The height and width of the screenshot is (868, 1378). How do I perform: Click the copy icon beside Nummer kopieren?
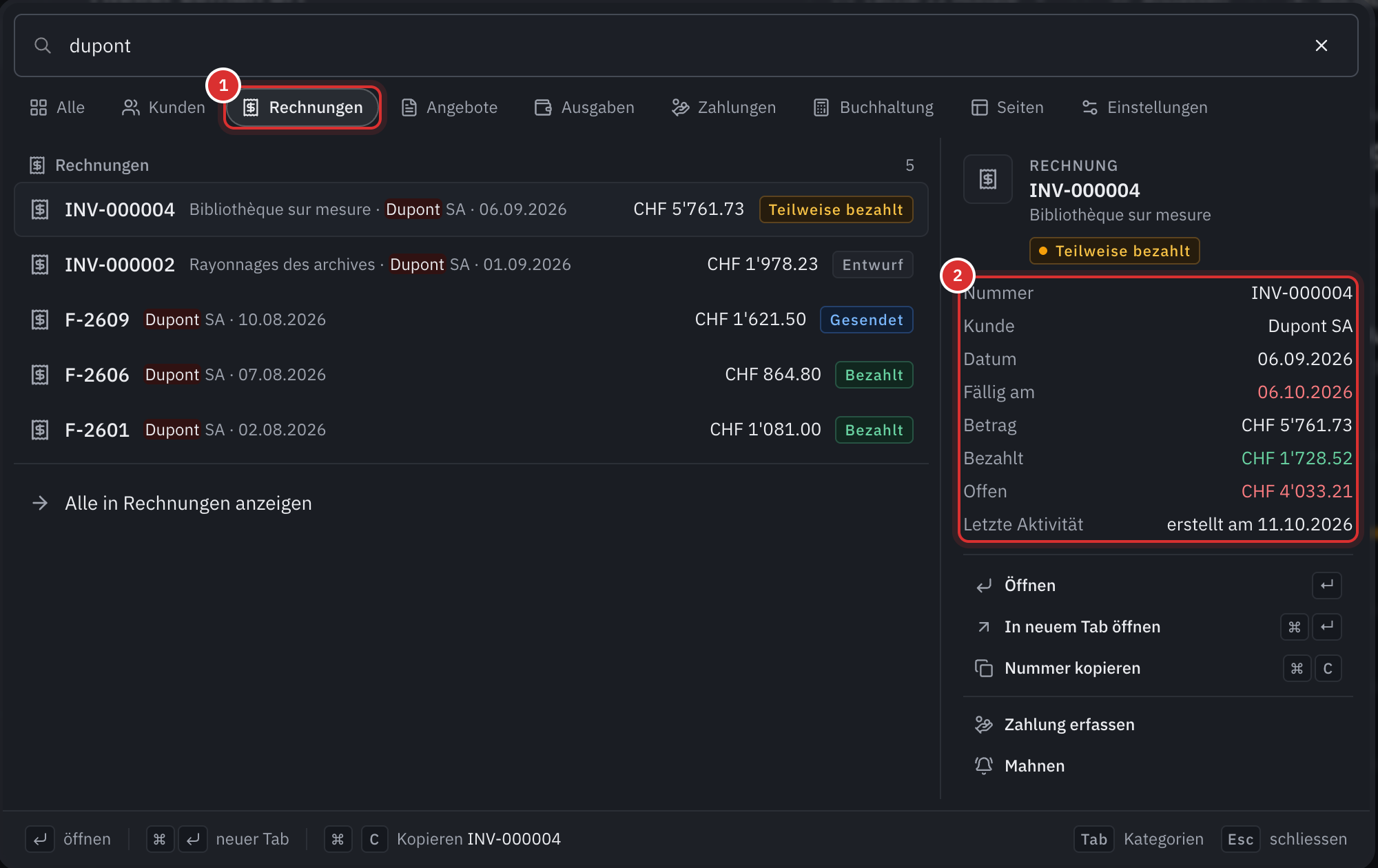click(x=984, y=668)
